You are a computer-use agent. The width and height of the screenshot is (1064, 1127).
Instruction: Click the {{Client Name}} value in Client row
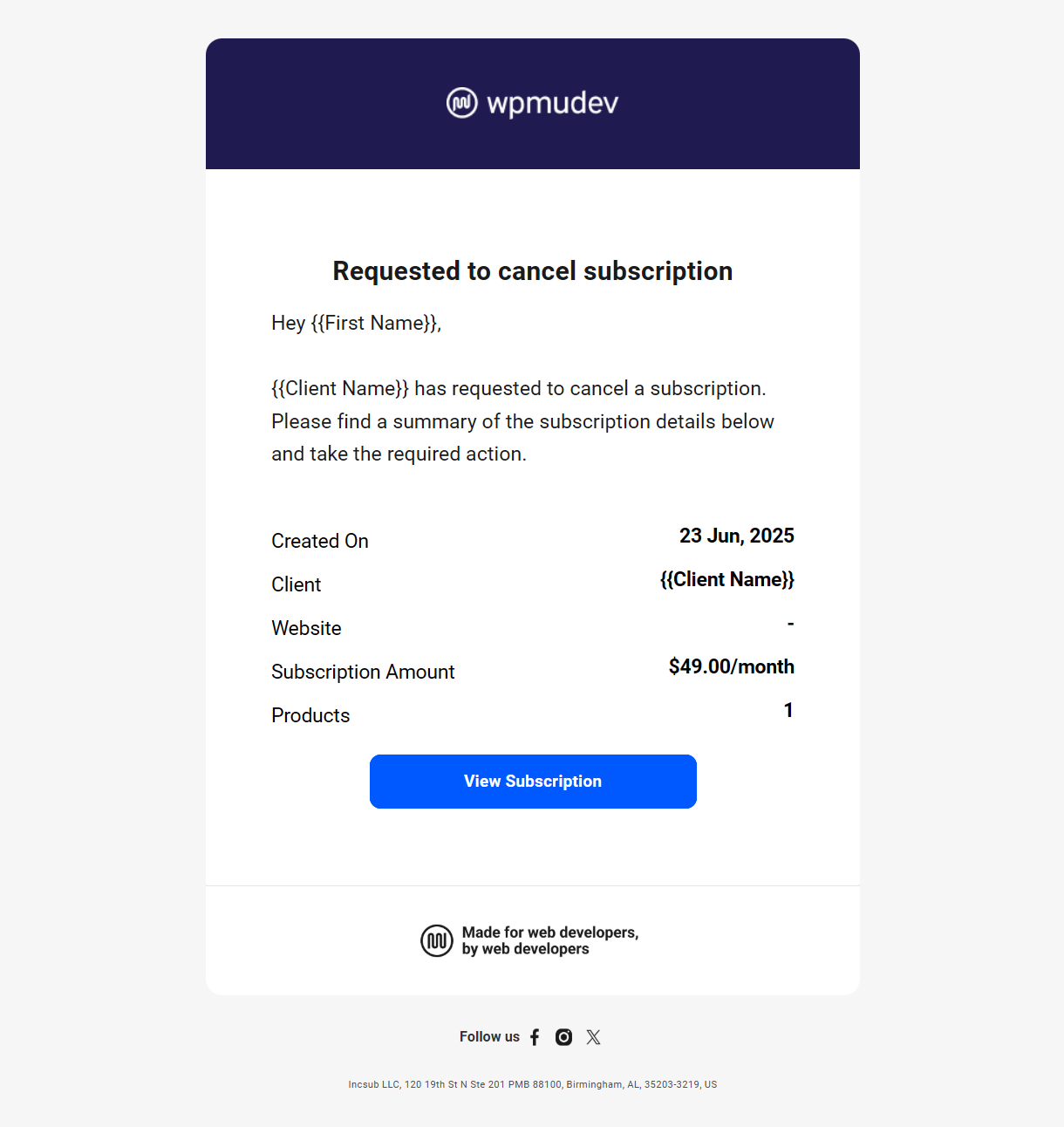pos(726,579)
